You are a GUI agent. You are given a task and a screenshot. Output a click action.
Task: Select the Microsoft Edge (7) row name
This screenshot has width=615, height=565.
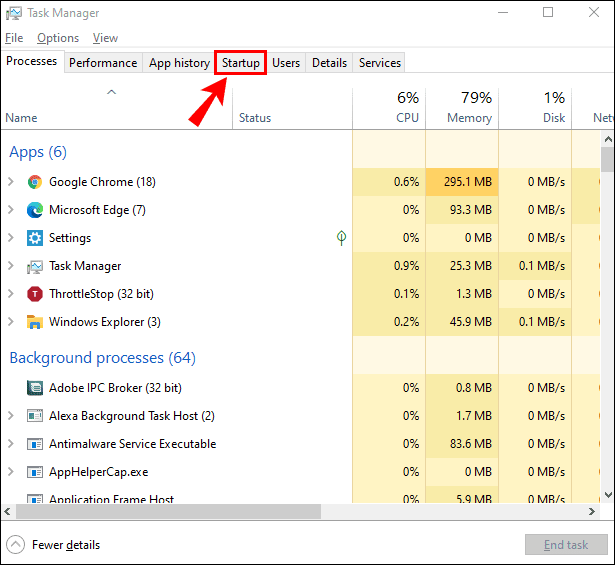[97, 210]
